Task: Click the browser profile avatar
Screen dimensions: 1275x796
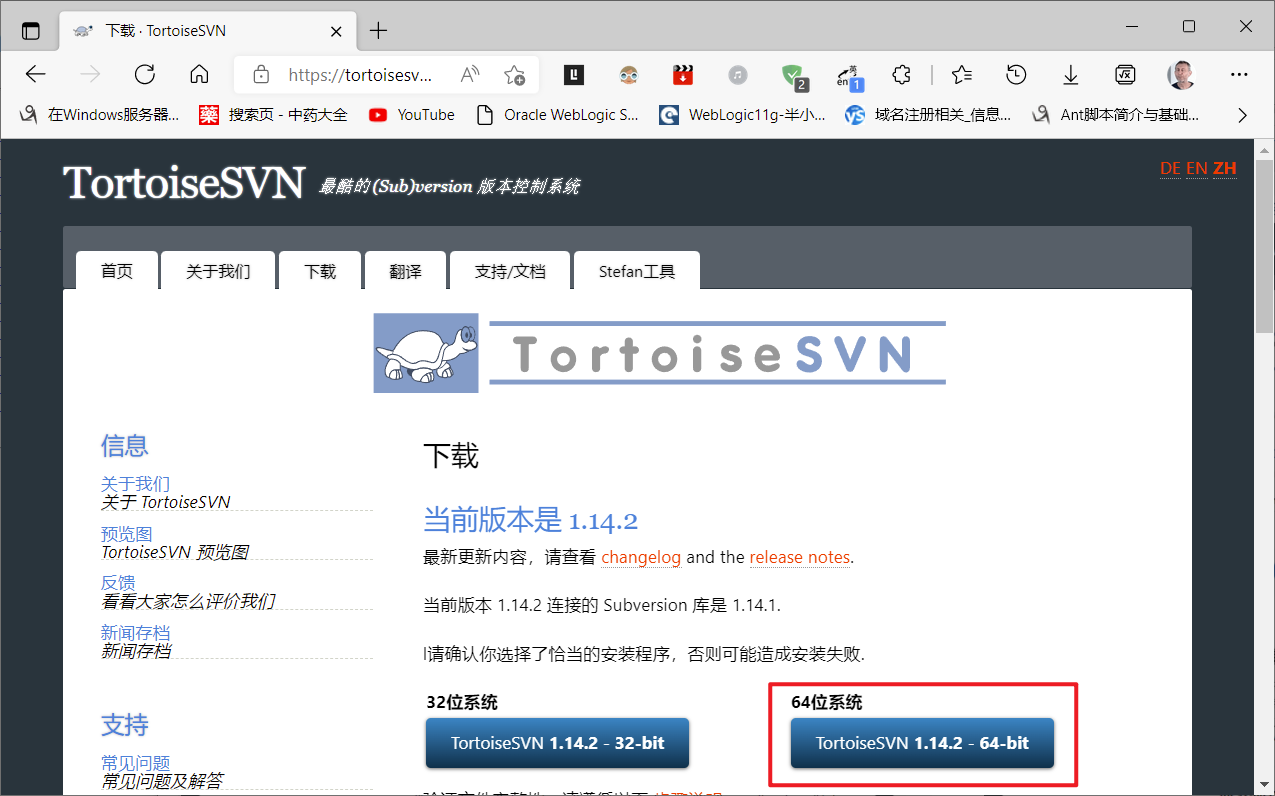Action: coord(1181,74)
